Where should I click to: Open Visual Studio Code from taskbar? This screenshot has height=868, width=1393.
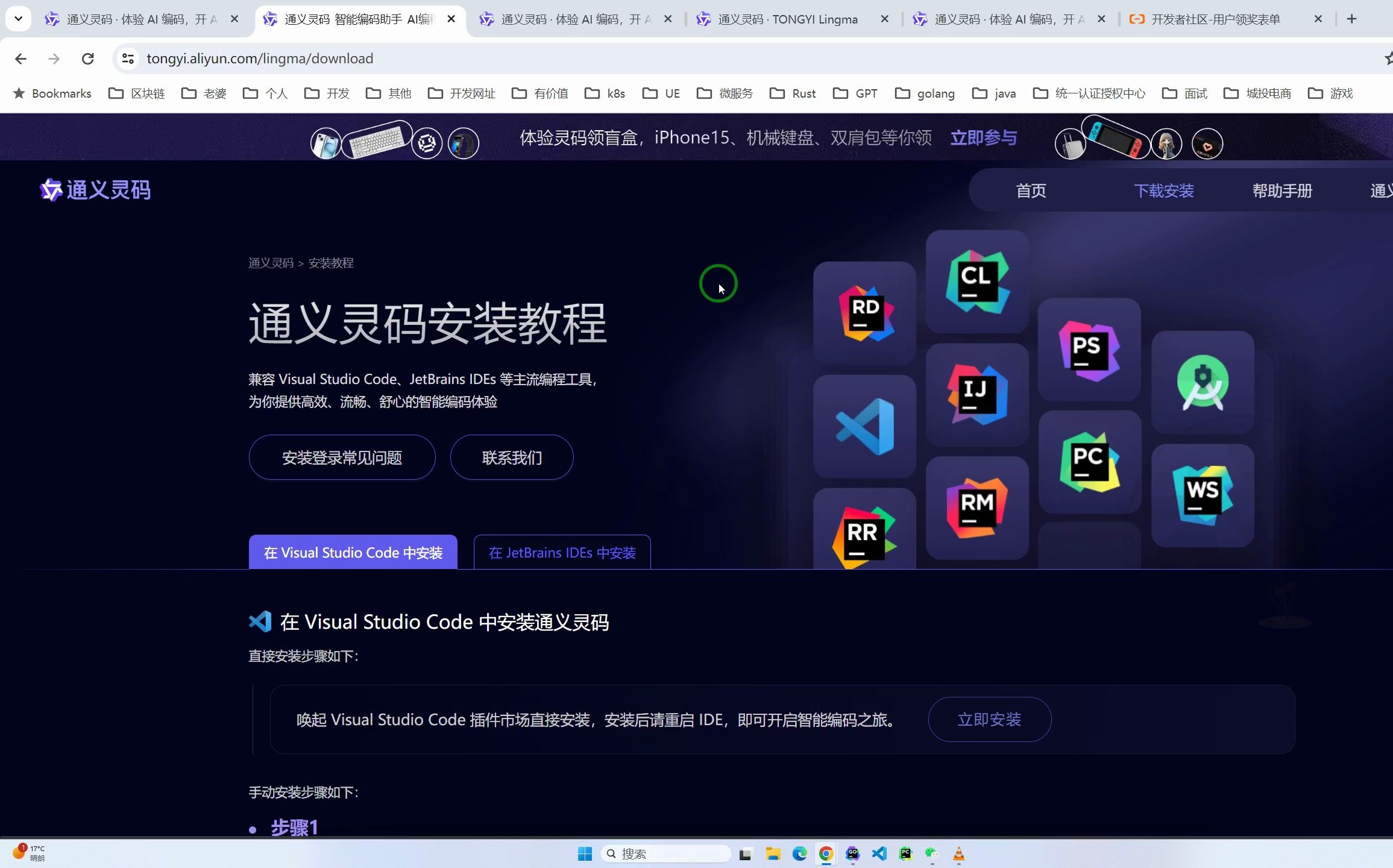[879, 854]
